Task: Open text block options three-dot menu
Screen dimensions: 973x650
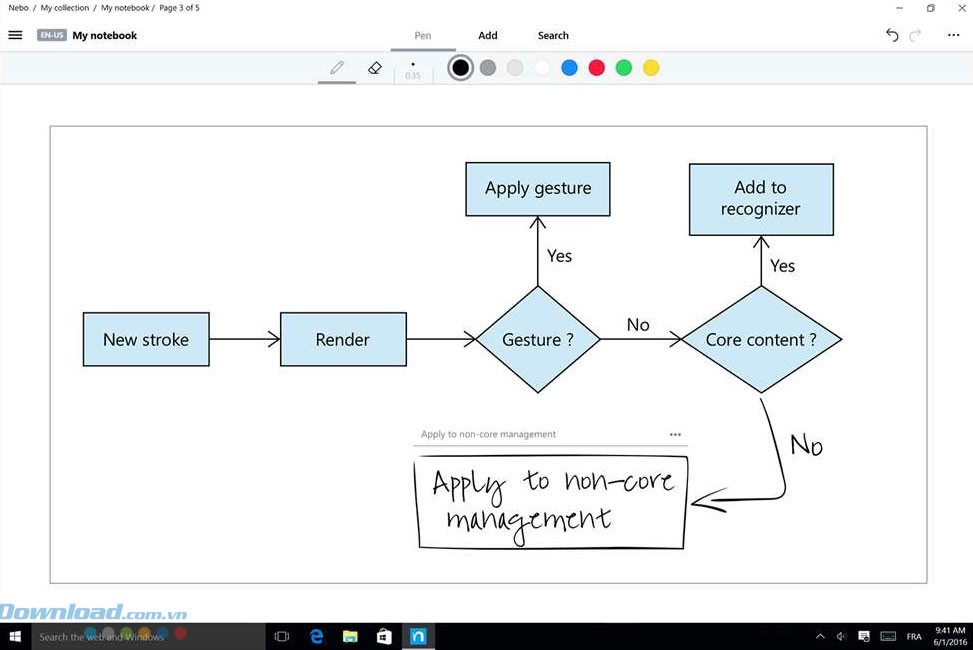Action: [x=675, y=435]
